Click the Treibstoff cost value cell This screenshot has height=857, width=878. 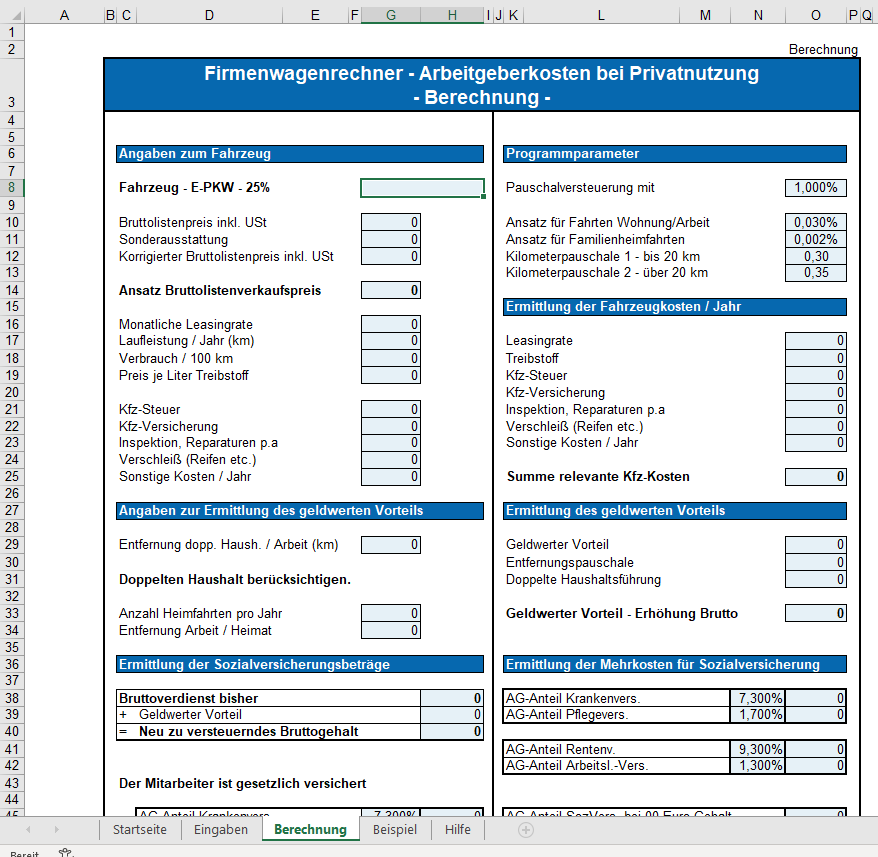coord(816,358)
